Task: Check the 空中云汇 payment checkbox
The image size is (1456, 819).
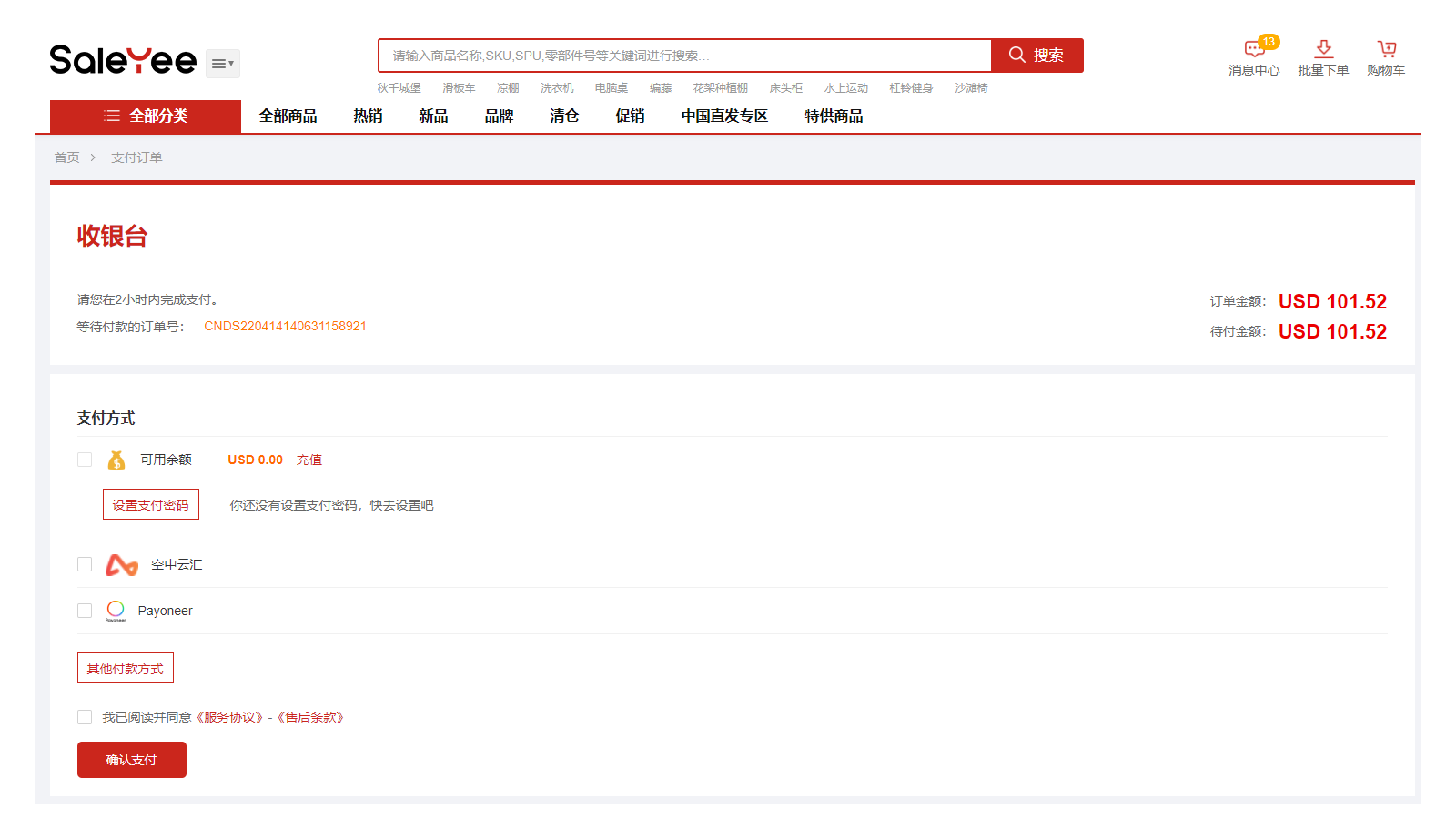Action: tap(85, 564)
